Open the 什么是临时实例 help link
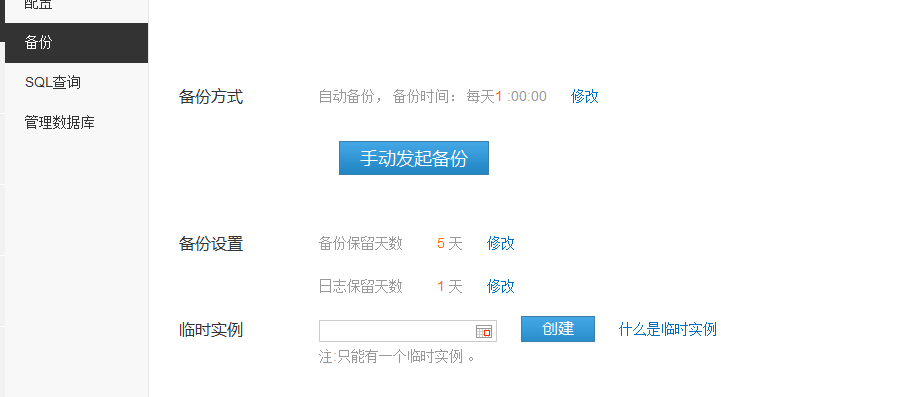910x397 pixels. (x=667, y=330)
